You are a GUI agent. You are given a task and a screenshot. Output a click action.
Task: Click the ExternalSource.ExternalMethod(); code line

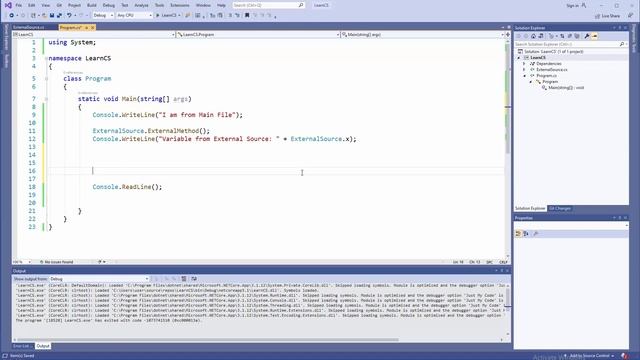(151, 131)
